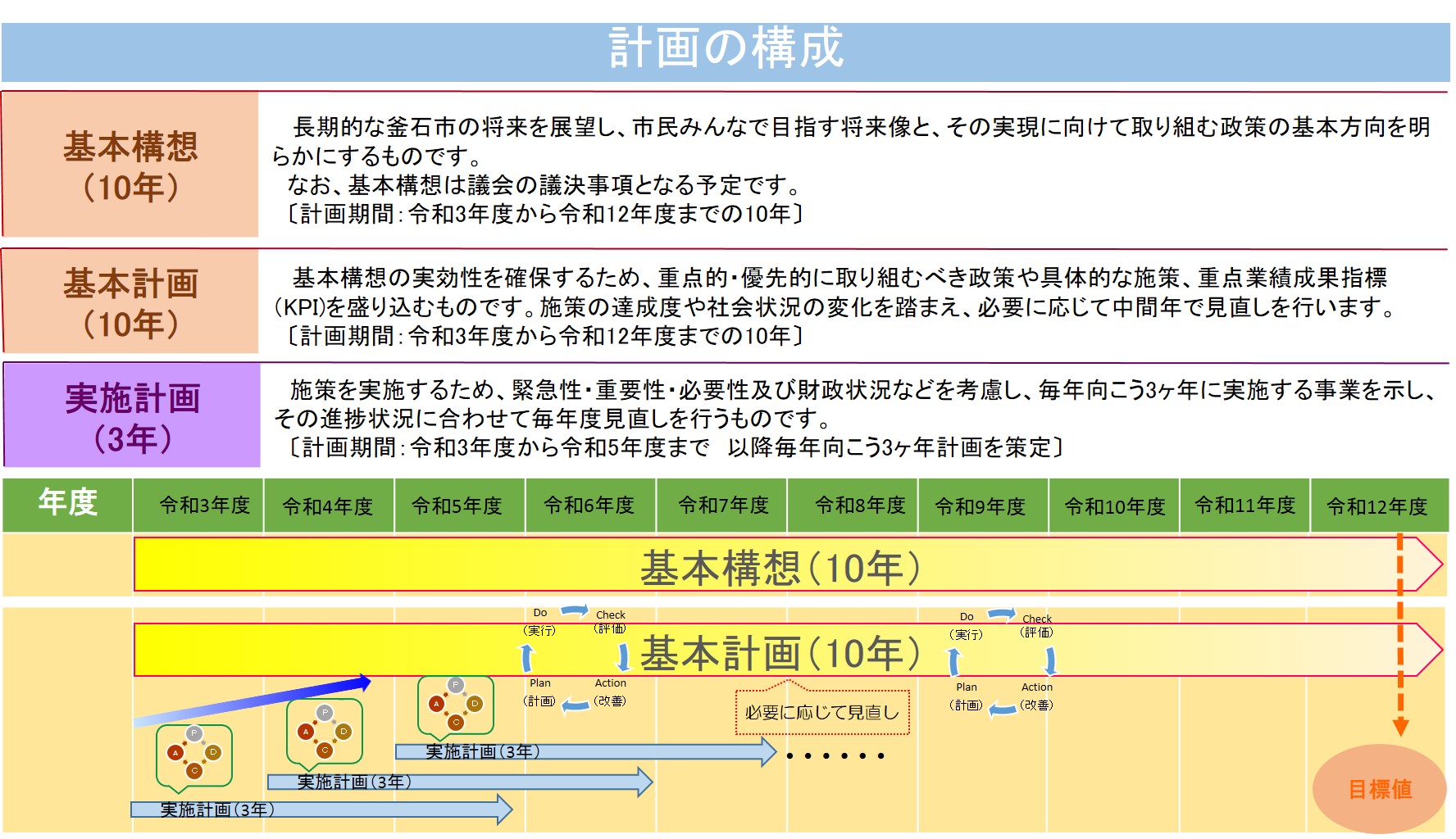Click the PDCA cycle icon under 令和5年度
The height and width of the screenshot is (839, 1456).
point(455,704)
